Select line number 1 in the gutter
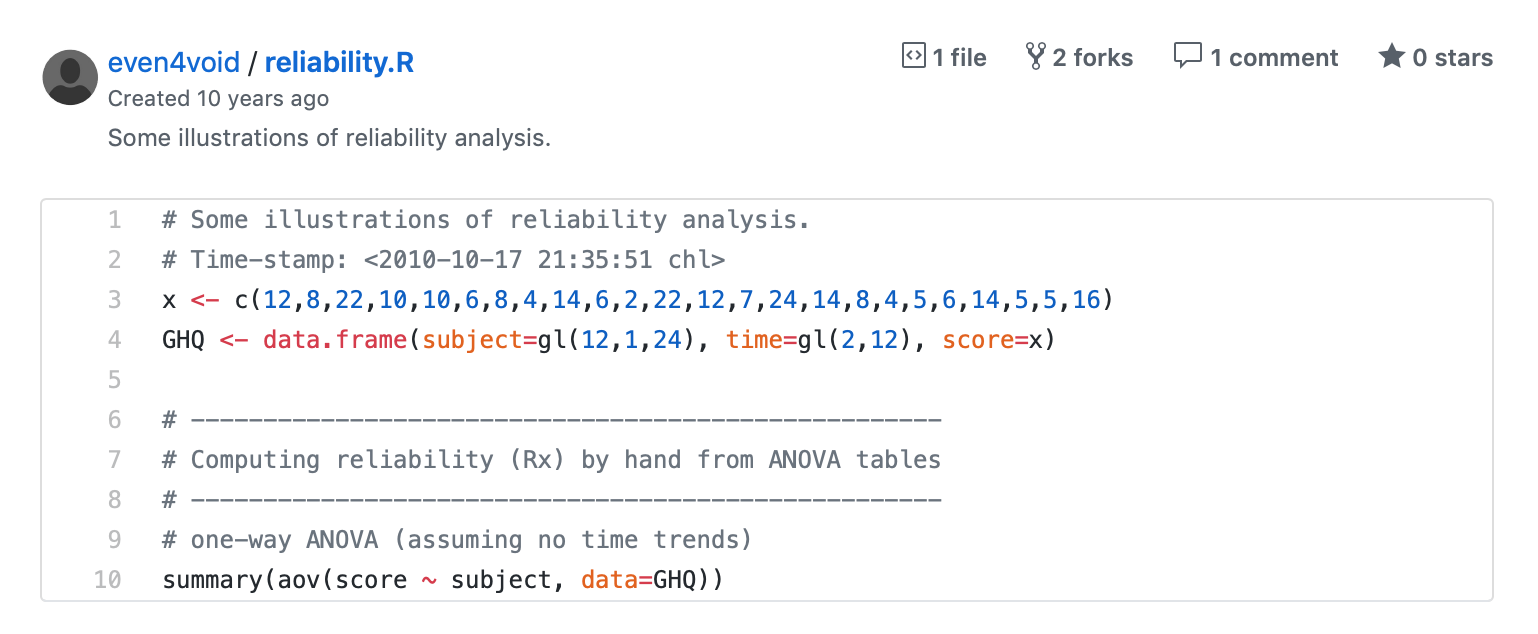The image size is (1538, 634). click(114, 220)
